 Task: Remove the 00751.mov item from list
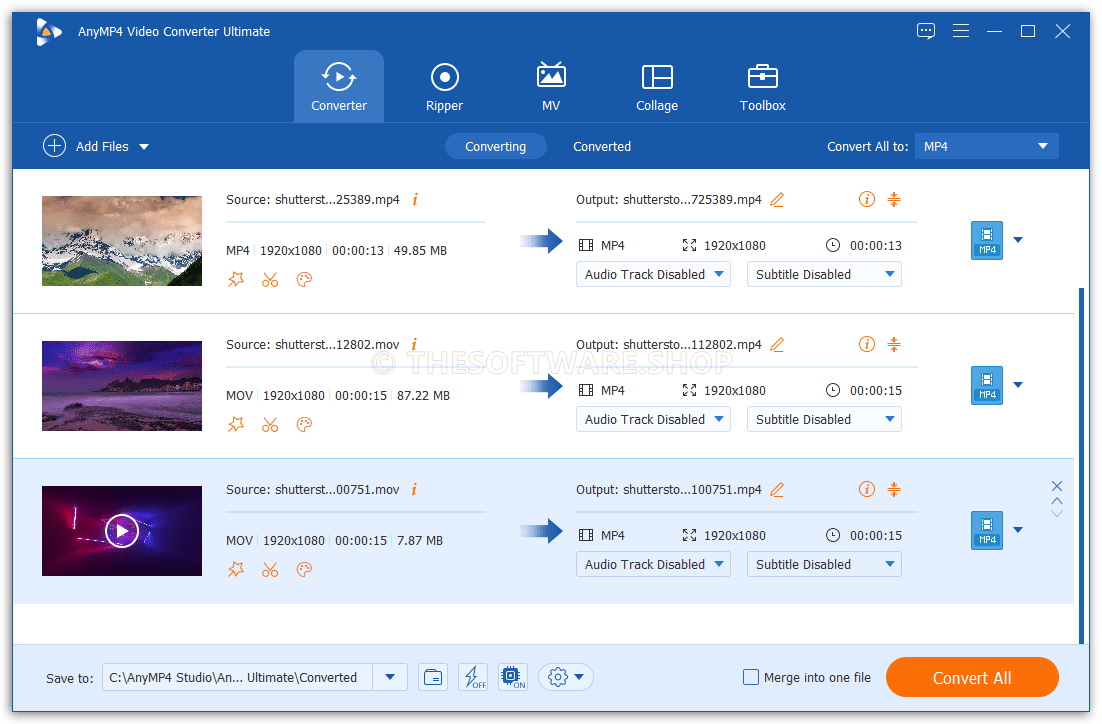point(1056,486)
